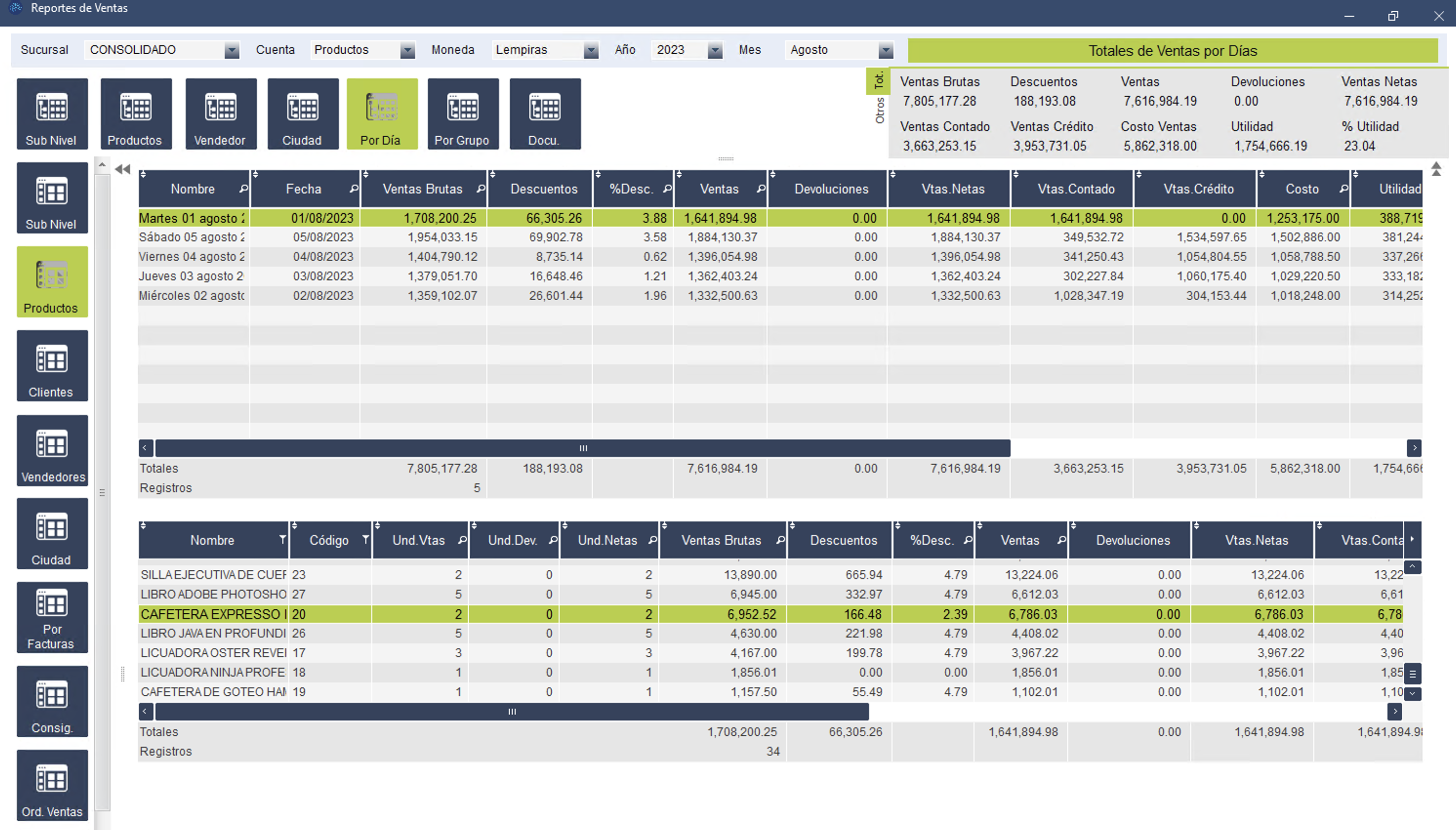Open the Consig. sidebar report
The height and width of the screenshot is (830, 1456).
52,701
